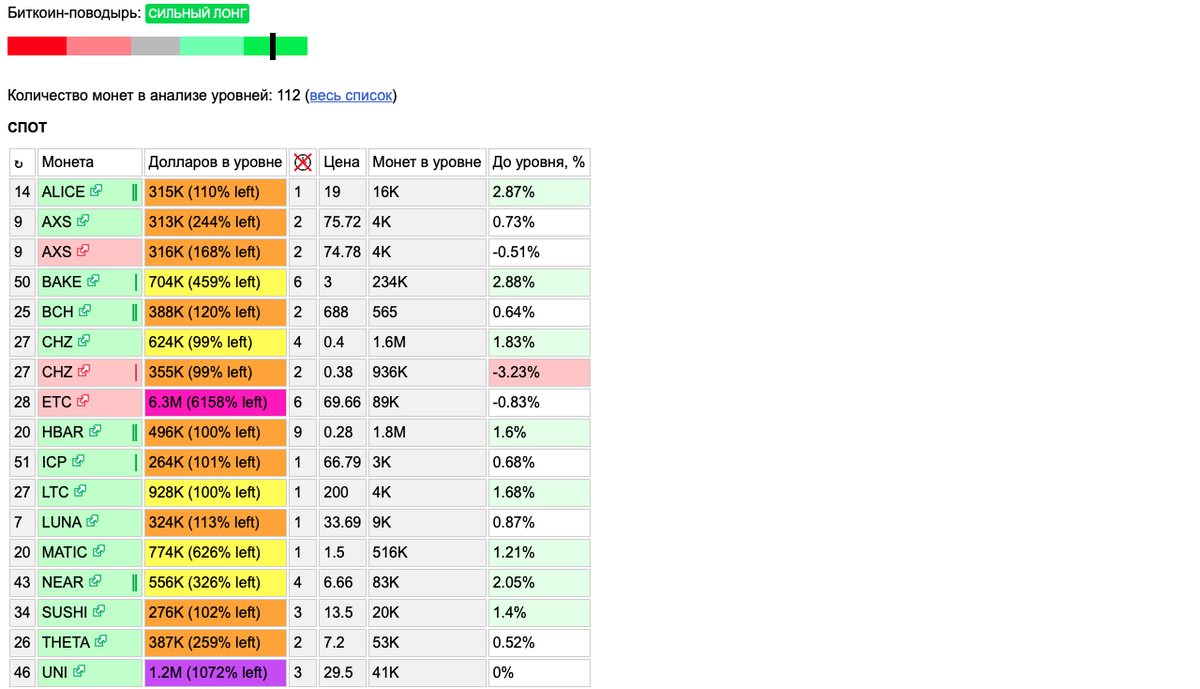This screenshot has width=1200, height=689.
Task: Click the '556K (326% left)' NEAR cell
Action: coord(215,582)
